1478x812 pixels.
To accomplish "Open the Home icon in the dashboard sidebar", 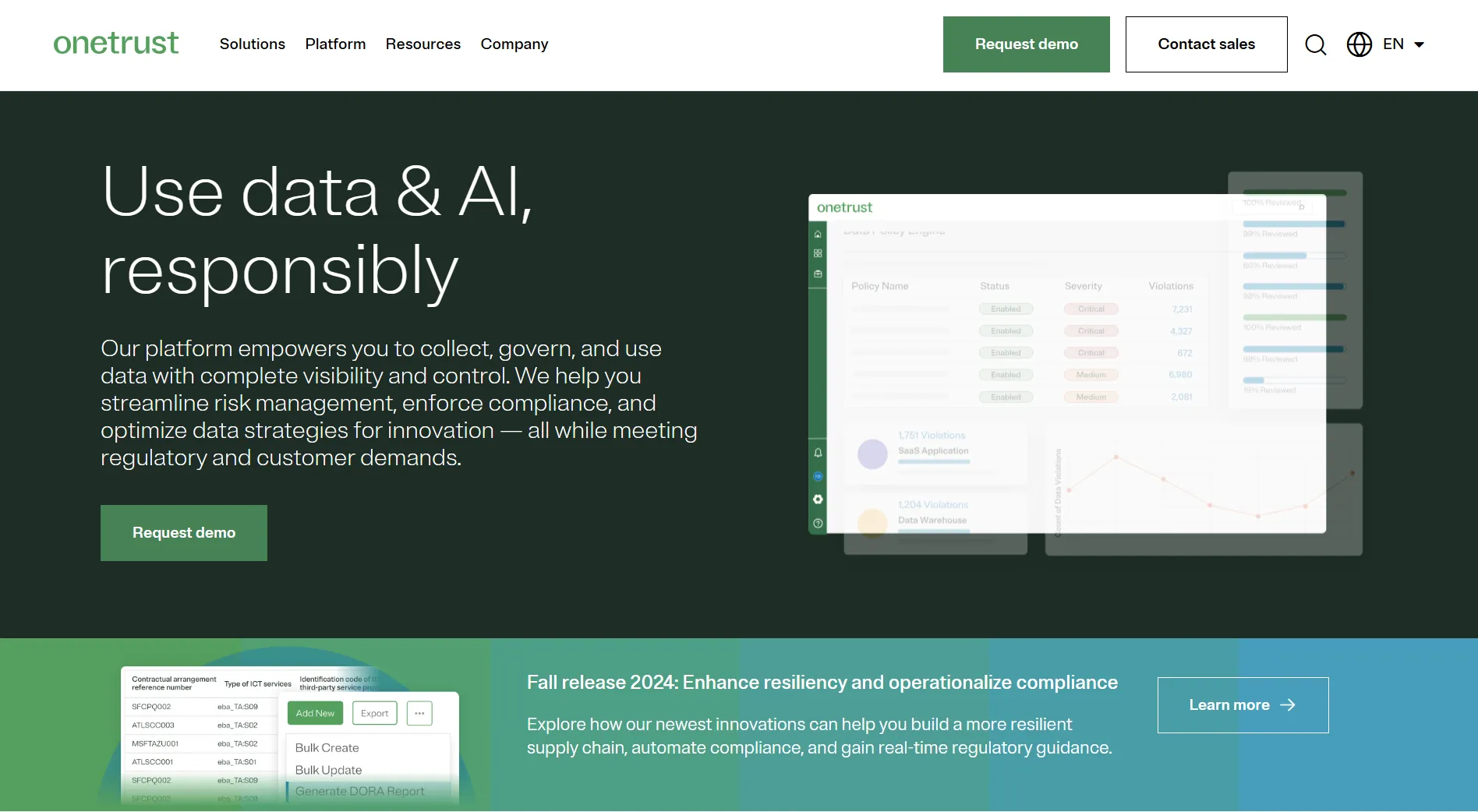I will tap(817, 234).
